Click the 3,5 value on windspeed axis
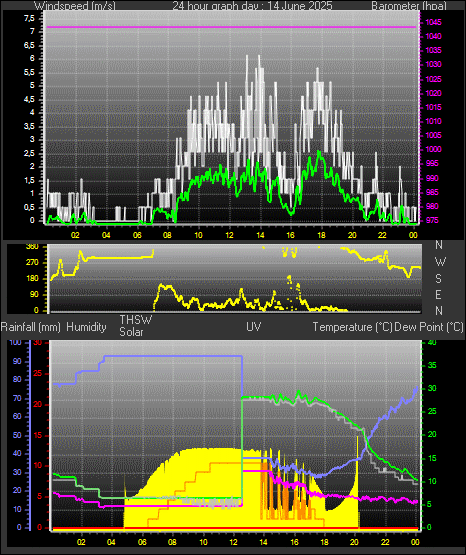Screen dimensions: 466x555 29,126
